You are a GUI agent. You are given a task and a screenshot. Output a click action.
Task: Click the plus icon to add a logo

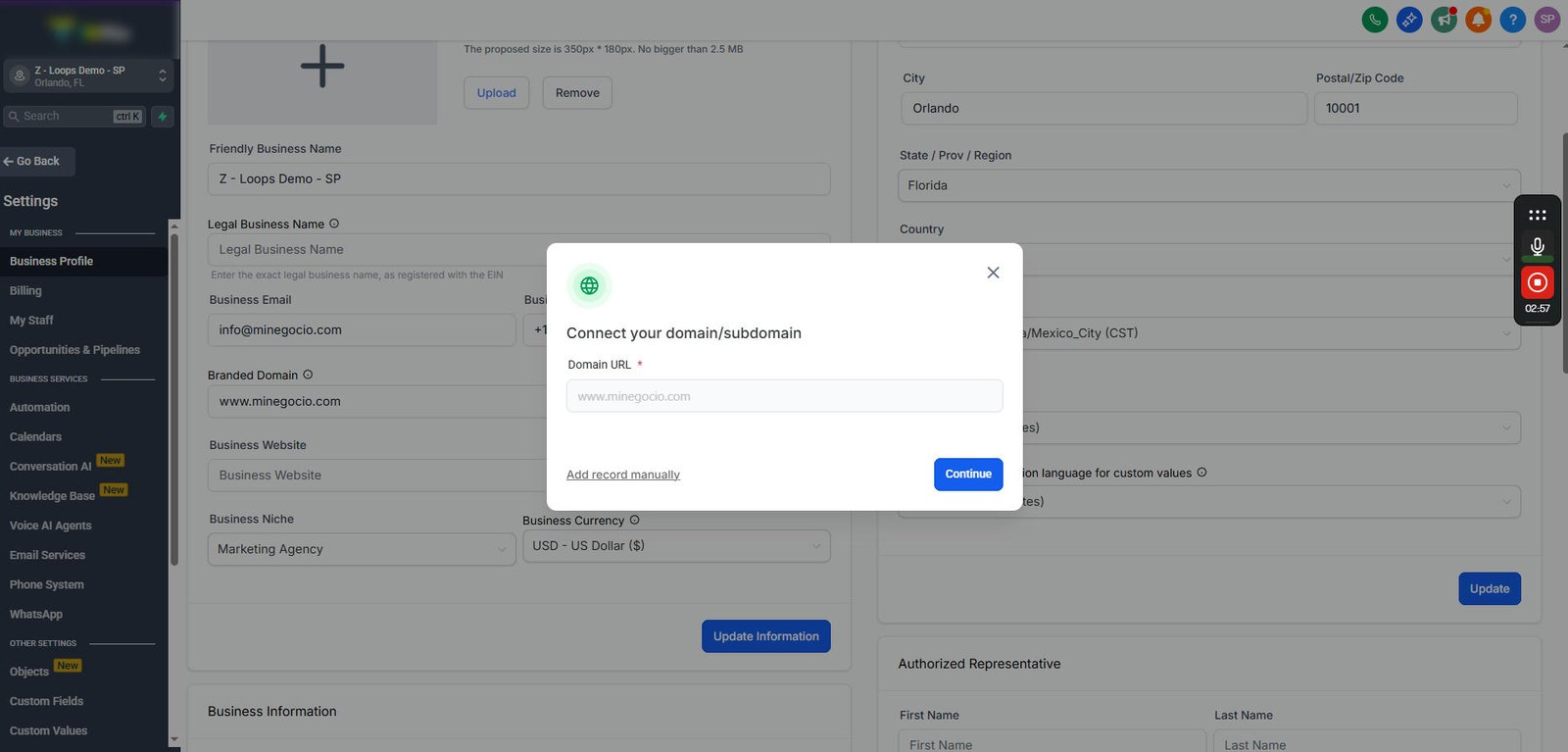322,67
